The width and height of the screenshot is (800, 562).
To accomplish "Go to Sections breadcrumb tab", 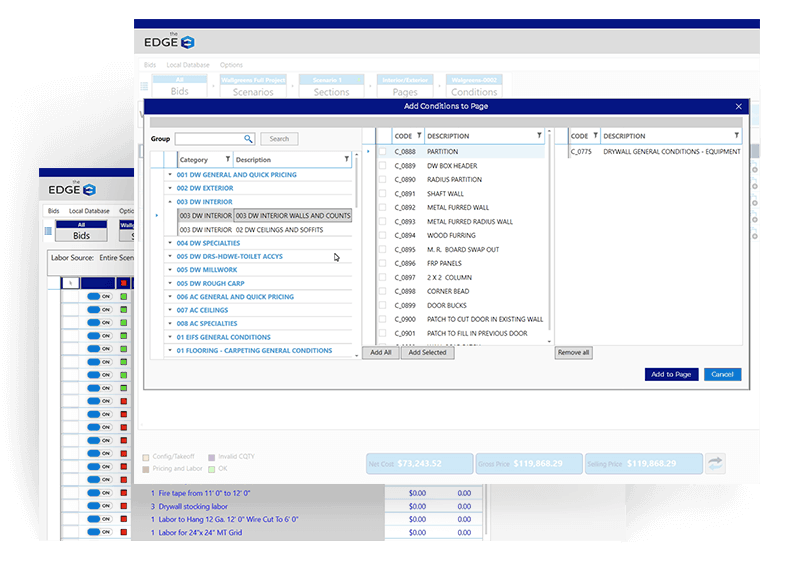I will [331, 86].
